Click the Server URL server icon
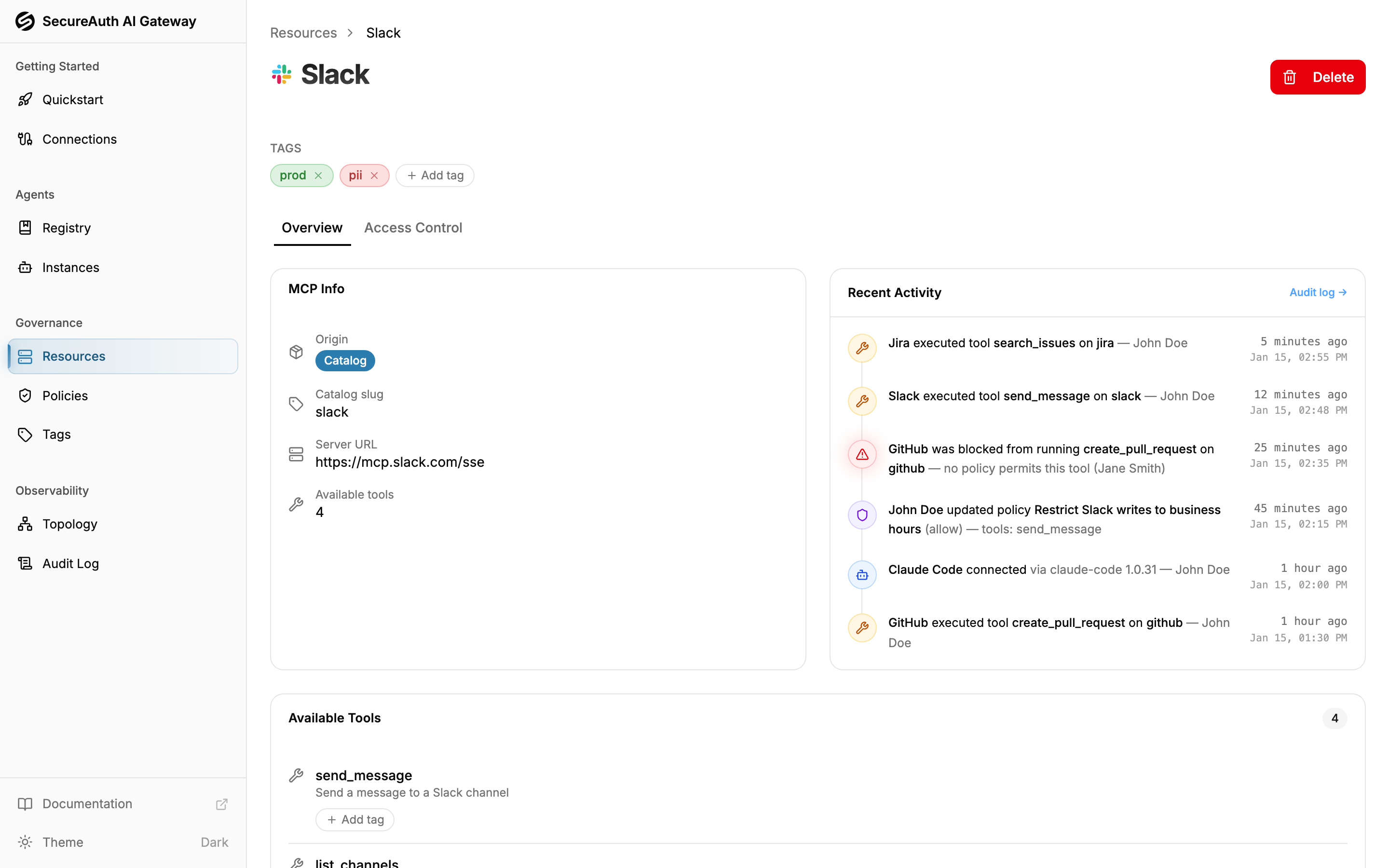The width and height of the screenshot is (1389, 868). [x=296, y=454]
